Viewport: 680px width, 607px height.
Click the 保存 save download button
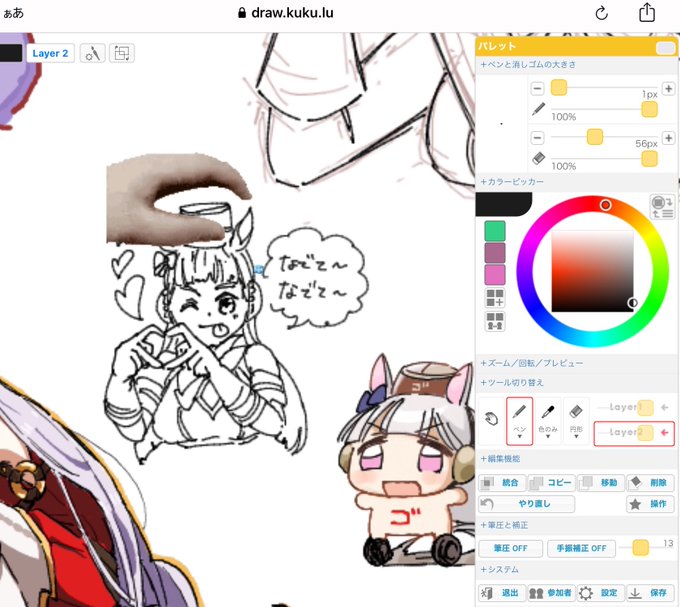(650, 593)
